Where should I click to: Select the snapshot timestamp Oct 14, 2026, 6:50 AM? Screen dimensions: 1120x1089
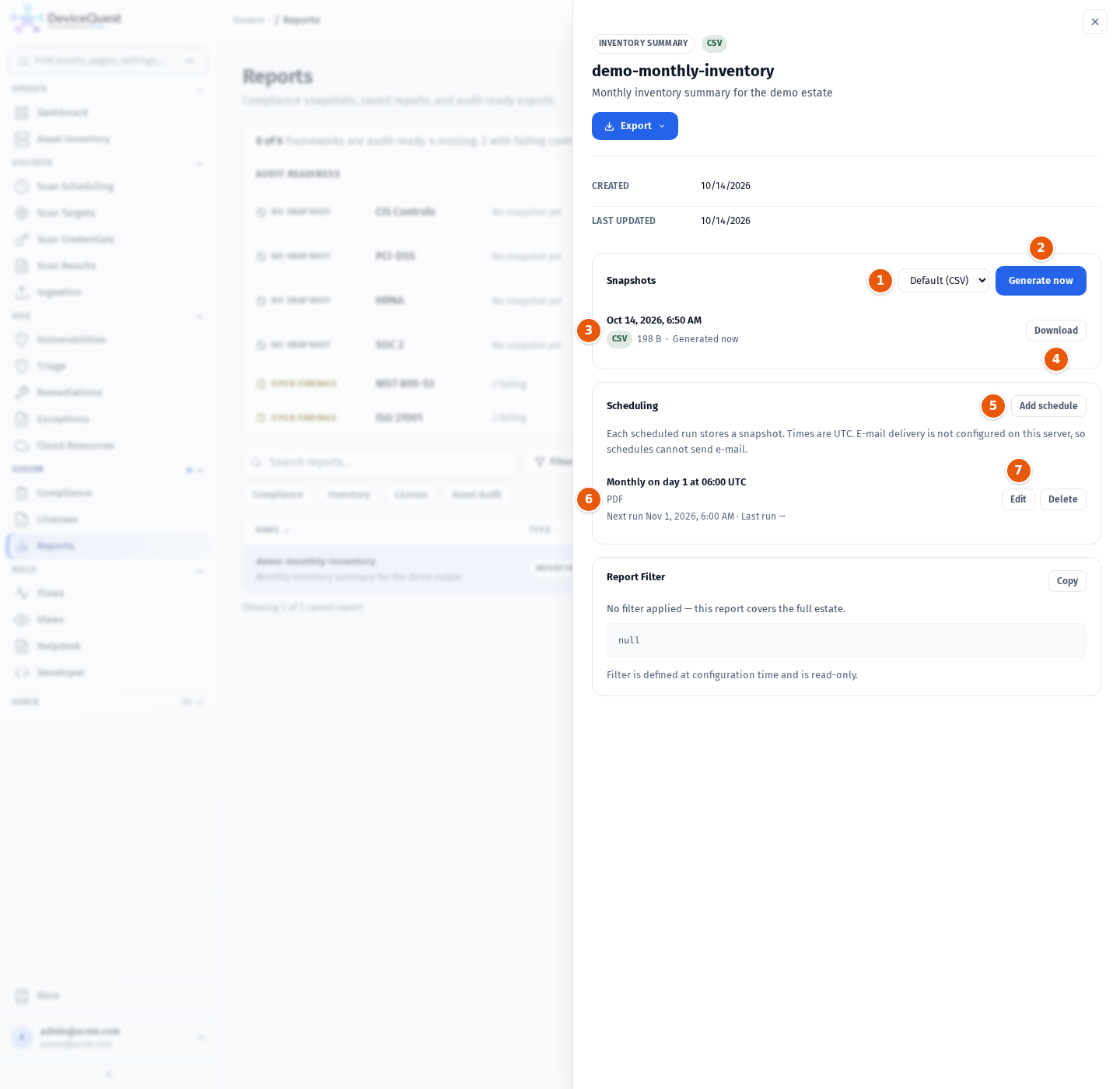[654, 320]
